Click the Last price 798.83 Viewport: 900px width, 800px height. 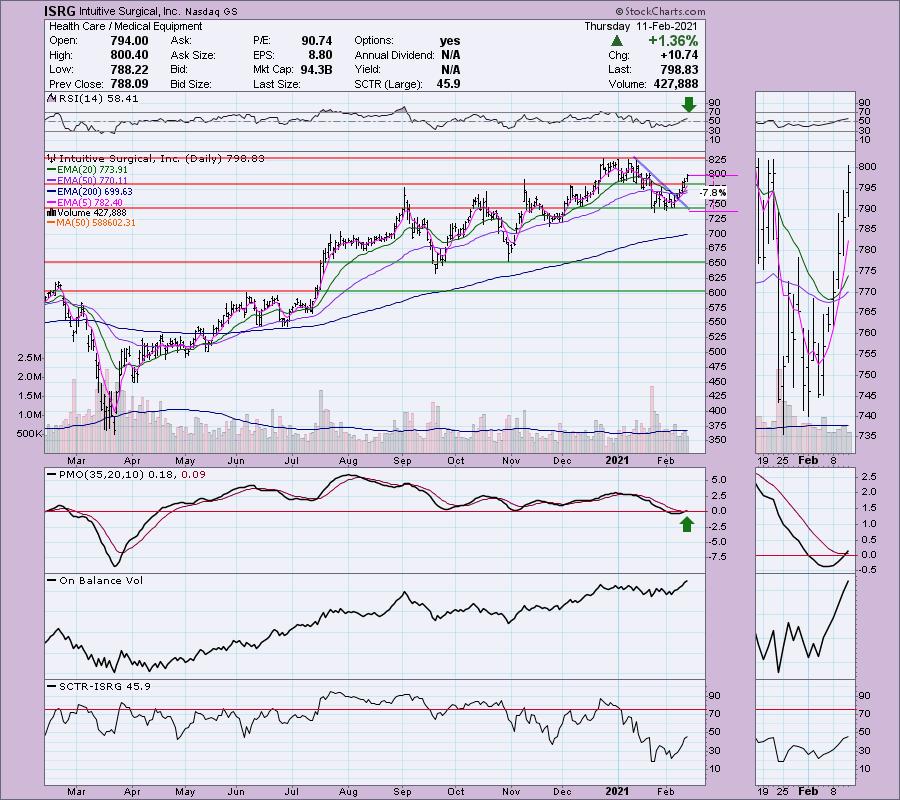(679, 69)
